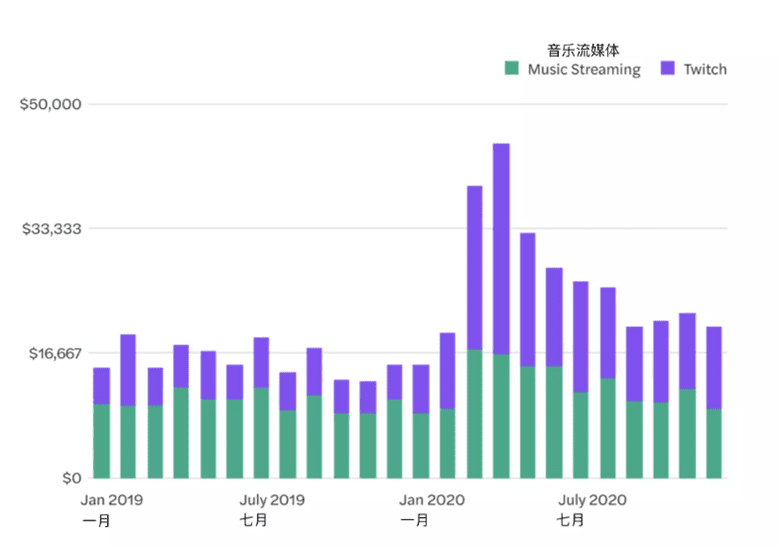Select the green segment of the tallest bar
779x548 pixels.
[x=501, y=415]
